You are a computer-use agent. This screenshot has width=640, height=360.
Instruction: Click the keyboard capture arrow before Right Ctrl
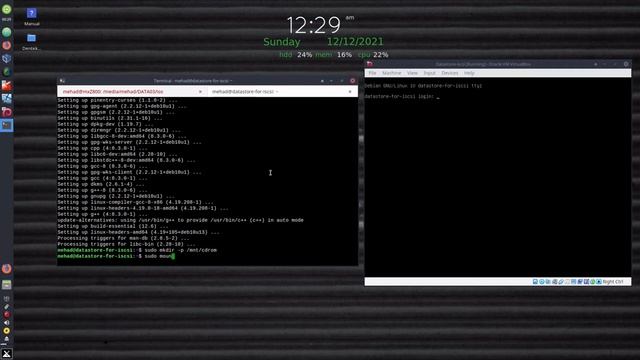click(x=599, y=282)
